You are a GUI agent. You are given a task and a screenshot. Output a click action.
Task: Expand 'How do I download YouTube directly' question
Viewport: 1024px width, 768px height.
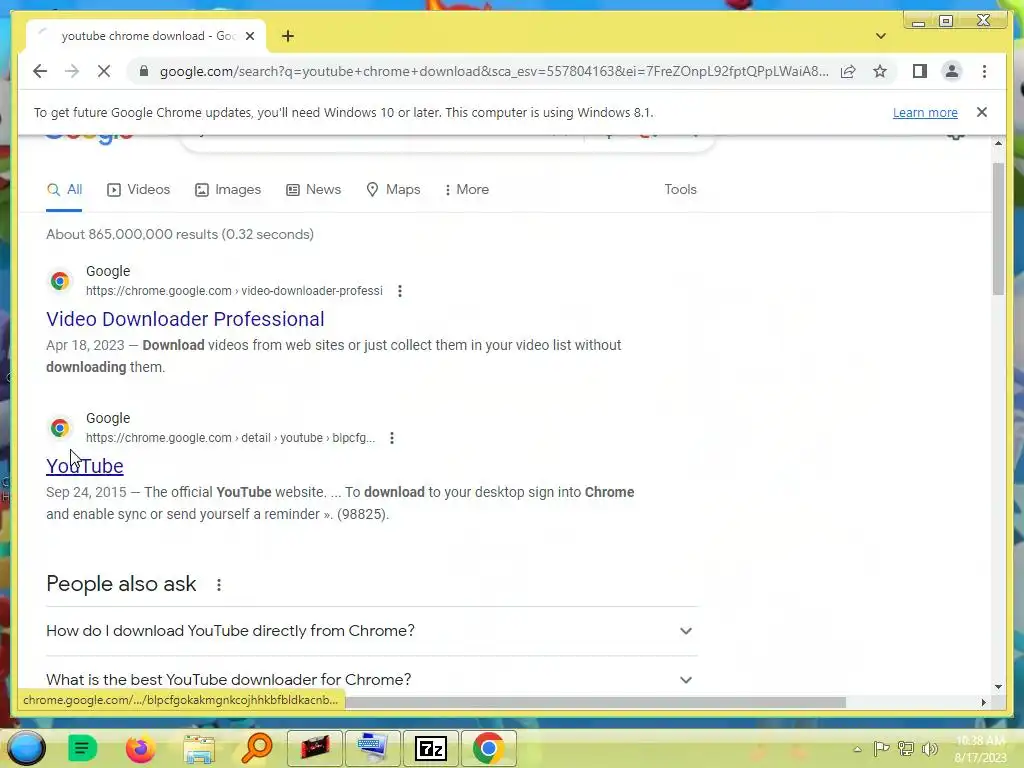point(372,631)
